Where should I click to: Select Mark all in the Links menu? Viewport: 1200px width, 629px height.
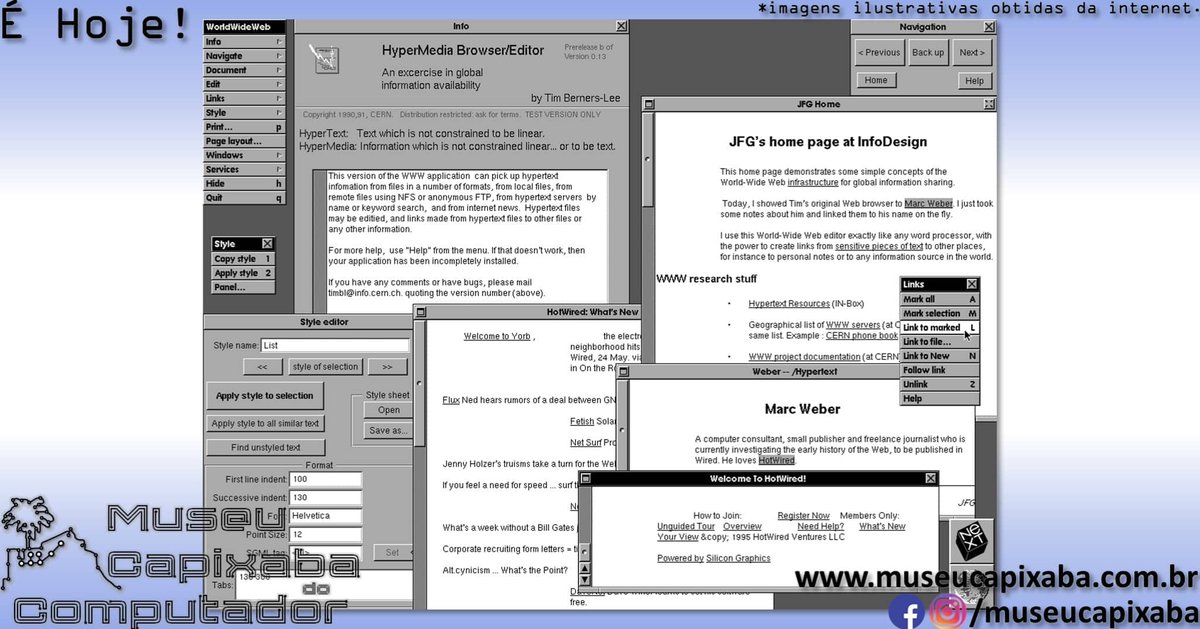939,299
